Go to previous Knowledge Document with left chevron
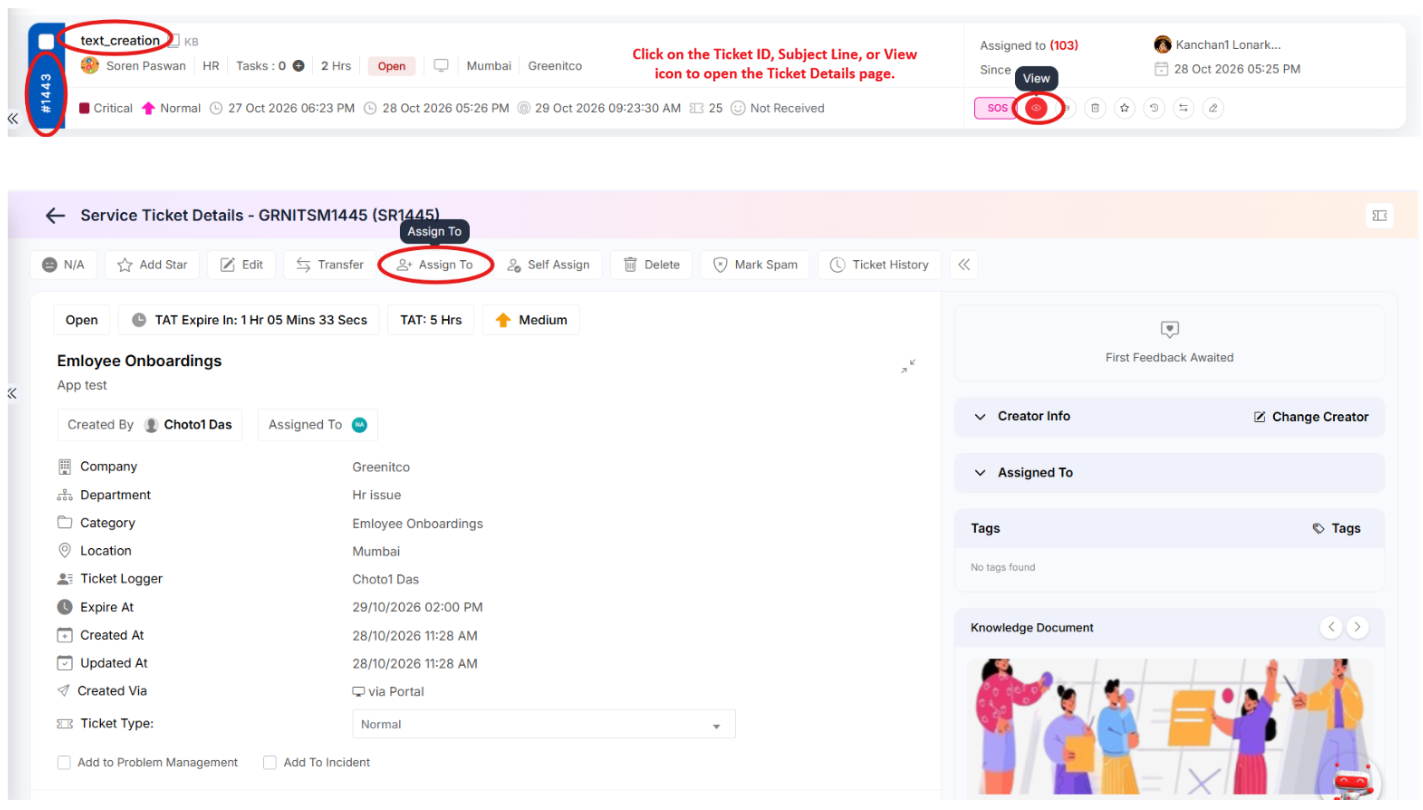1423x810 pixels. pyautogui.click(x=1331, y=627)
